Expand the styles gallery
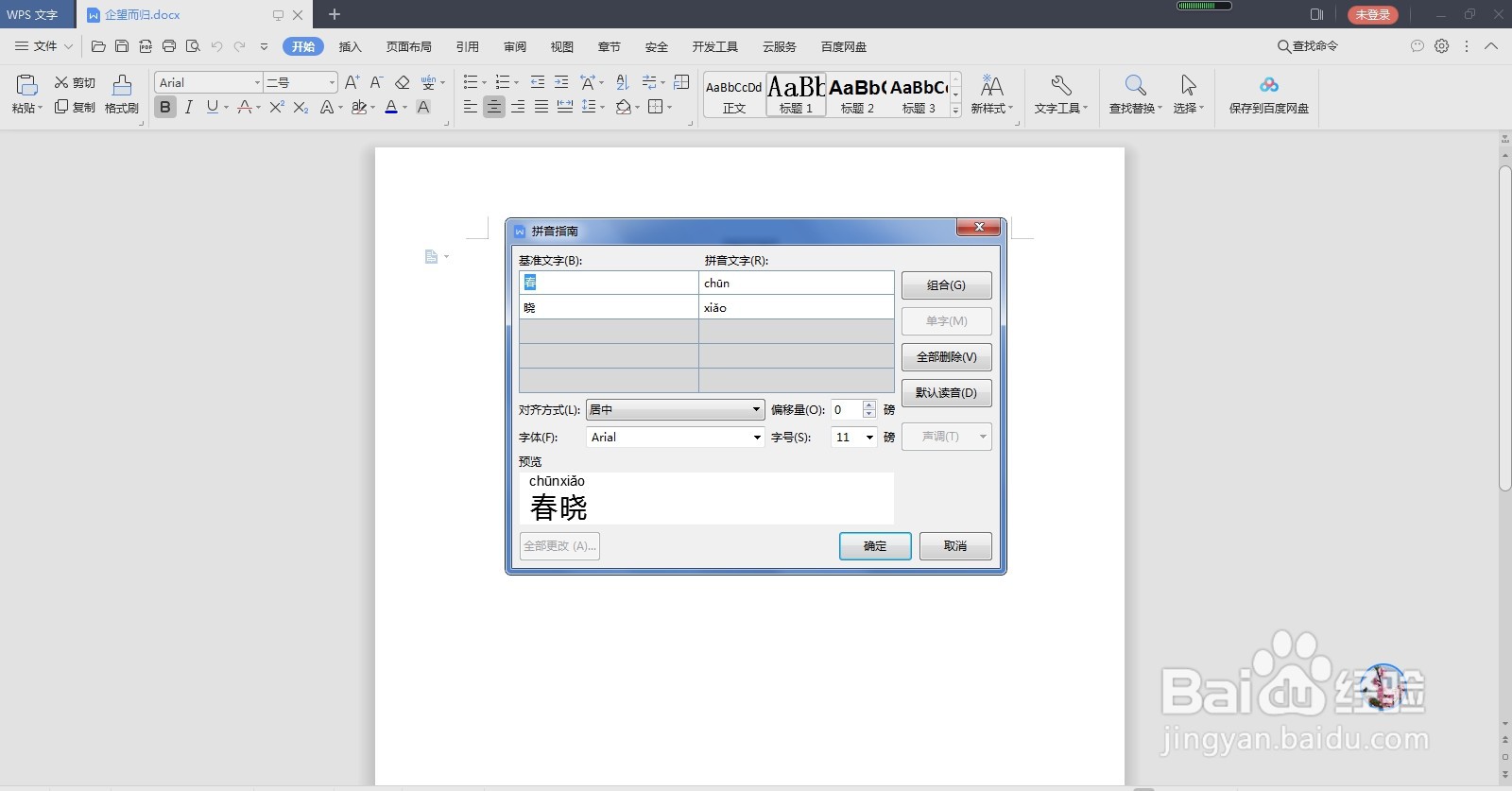 pyautogui.click(x=955, y=111)
